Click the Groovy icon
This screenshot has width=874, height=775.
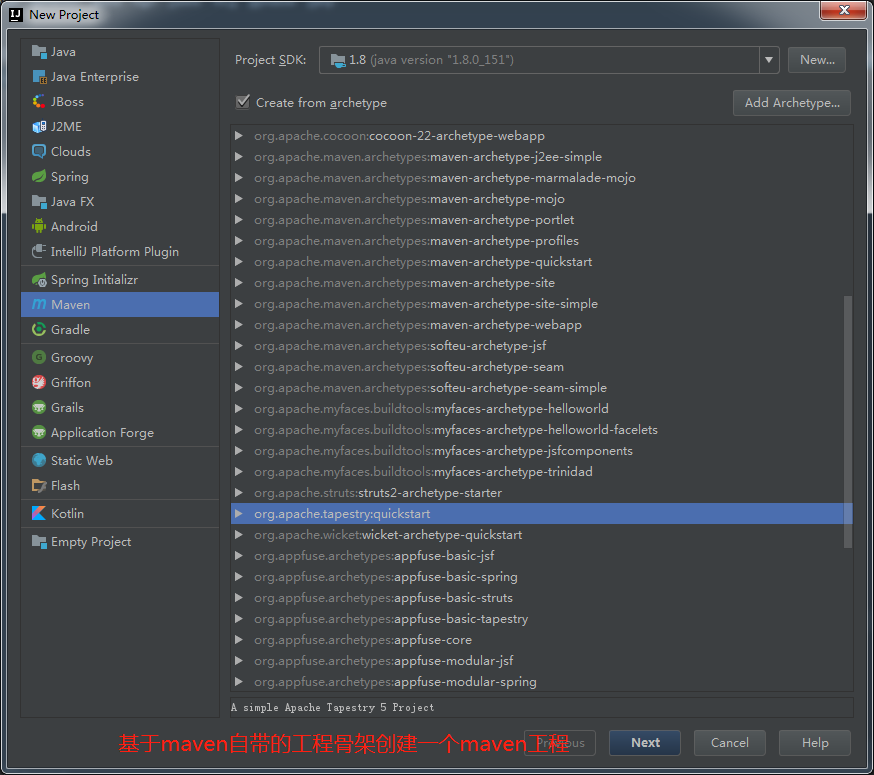[39, 357]
